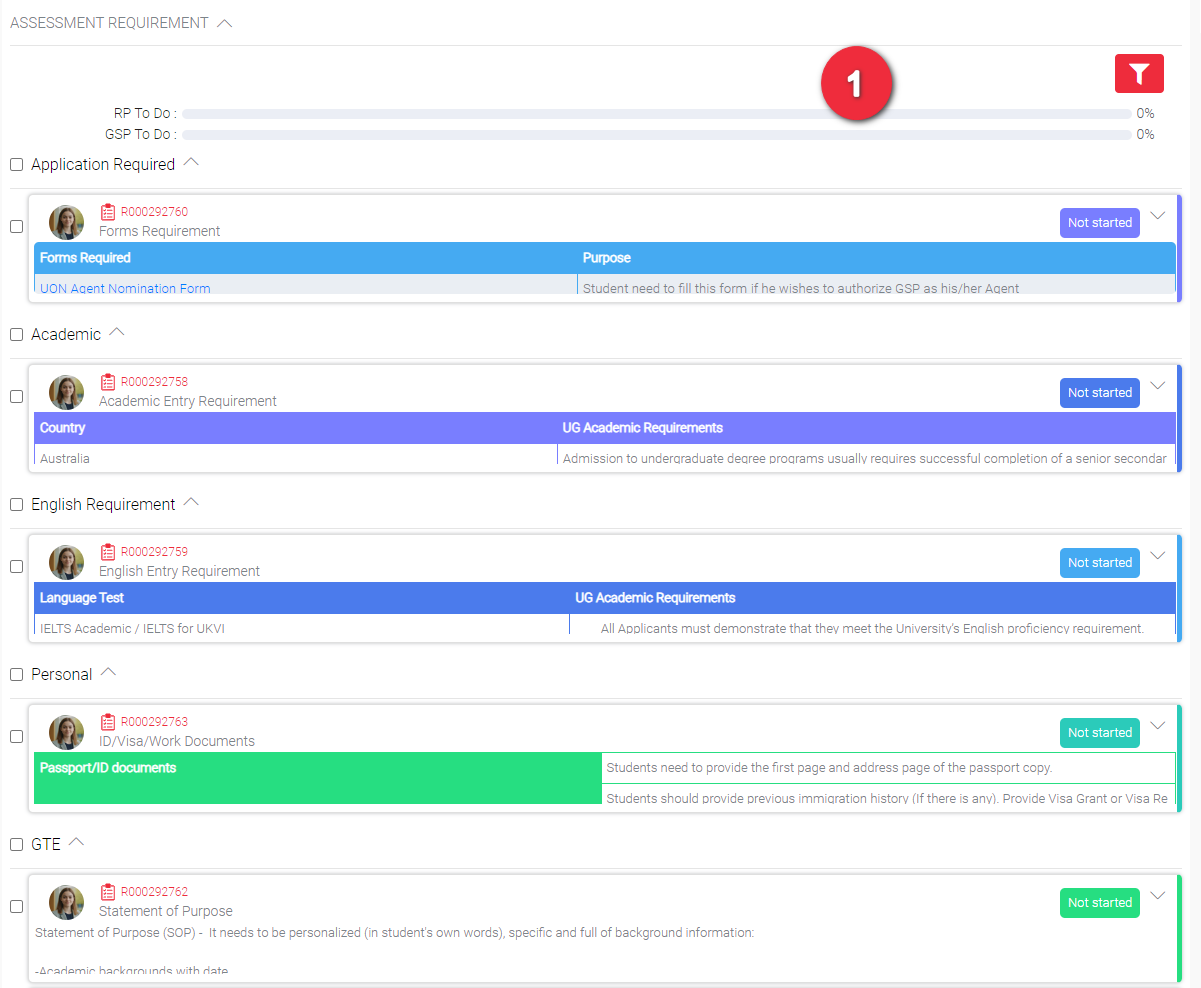
Task: Click clipboard icon beside R000292759
Action: (108, 552)
